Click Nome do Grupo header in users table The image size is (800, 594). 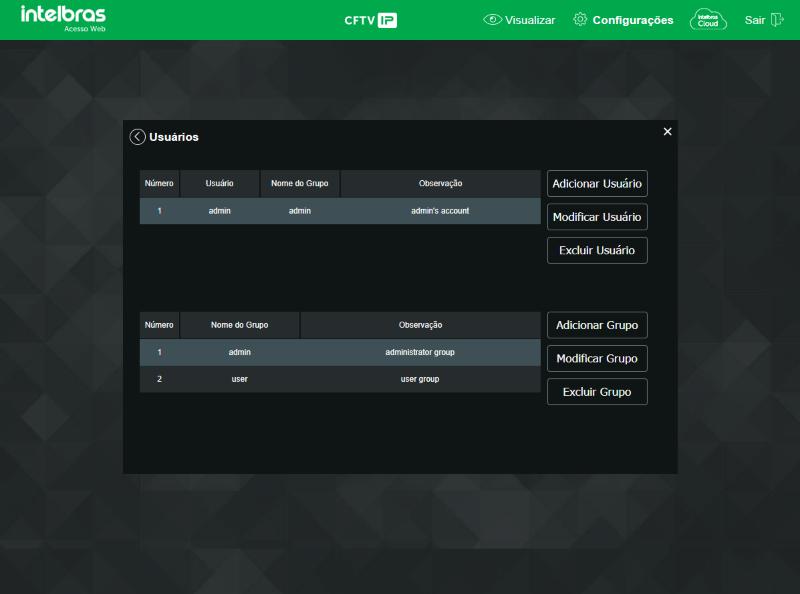[x=299, y=183]
